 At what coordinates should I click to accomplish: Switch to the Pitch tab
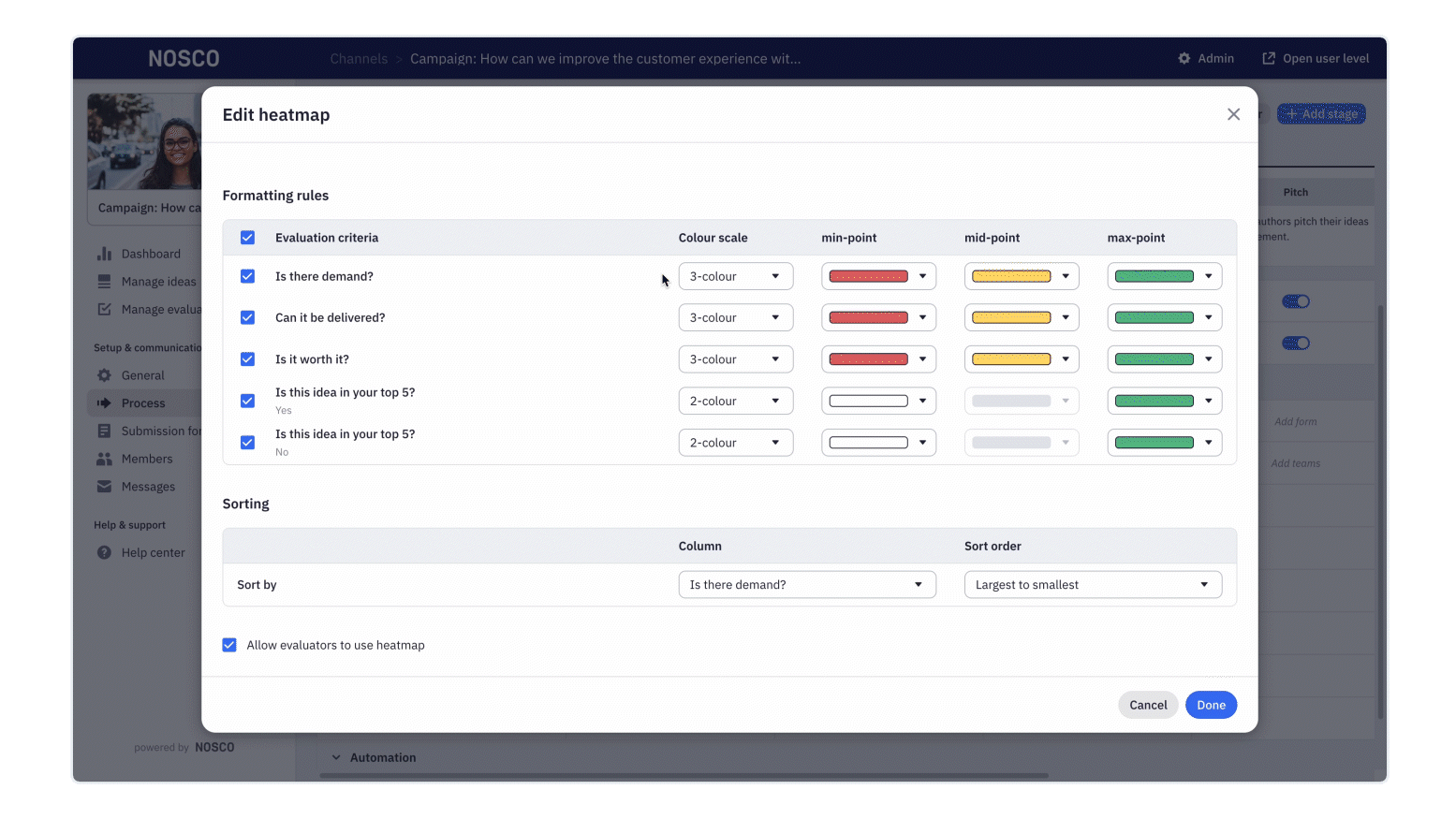[1295, 192]
